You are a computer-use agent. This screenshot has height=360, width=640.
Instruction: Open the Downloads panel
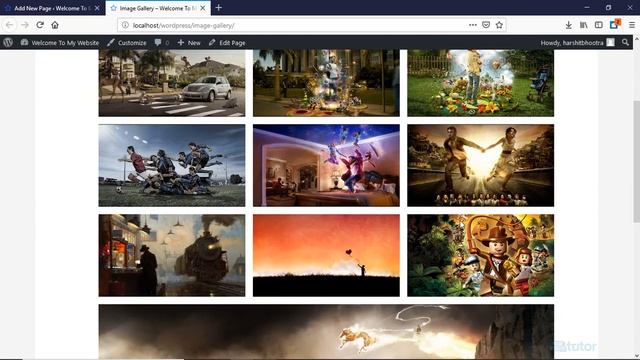tap(568, 25)
